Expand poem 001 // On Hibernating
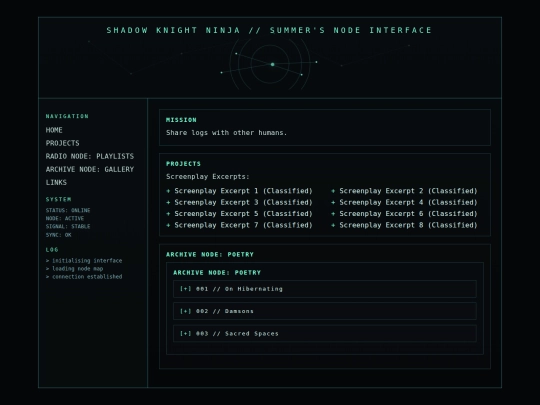 point(325,289)
